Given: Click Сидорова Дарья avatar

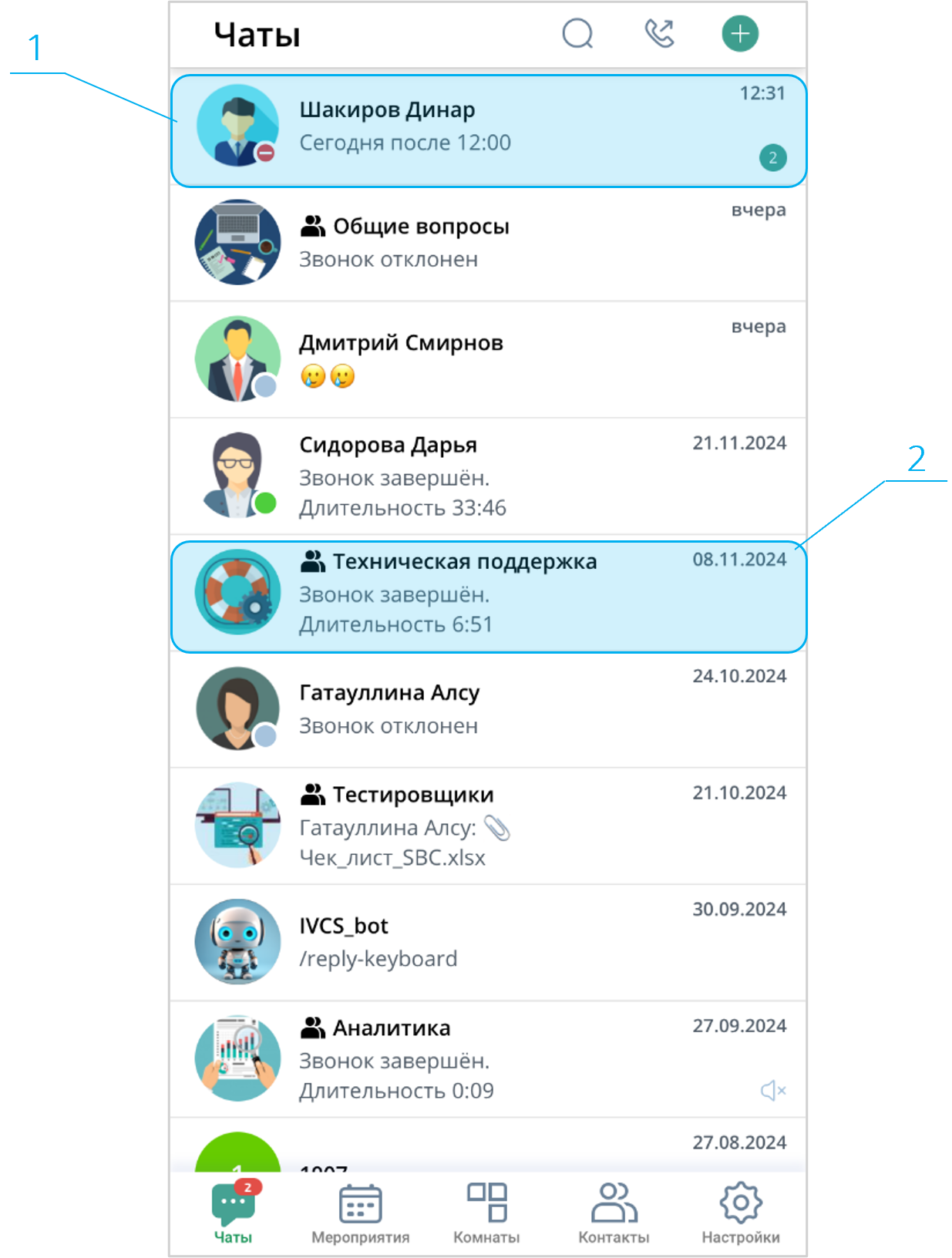Looking at the screenshot, I should tap(237, 475).
